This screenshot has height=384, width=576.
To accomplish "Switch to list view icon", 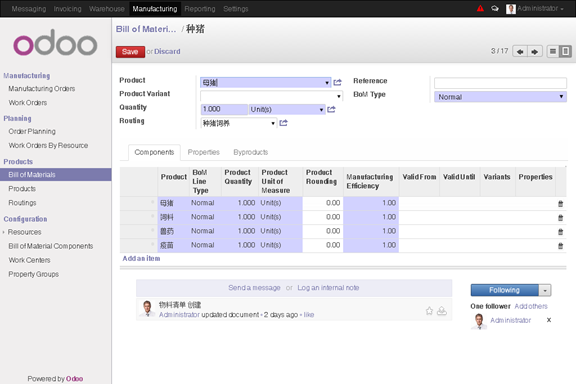I will [553, 51].
